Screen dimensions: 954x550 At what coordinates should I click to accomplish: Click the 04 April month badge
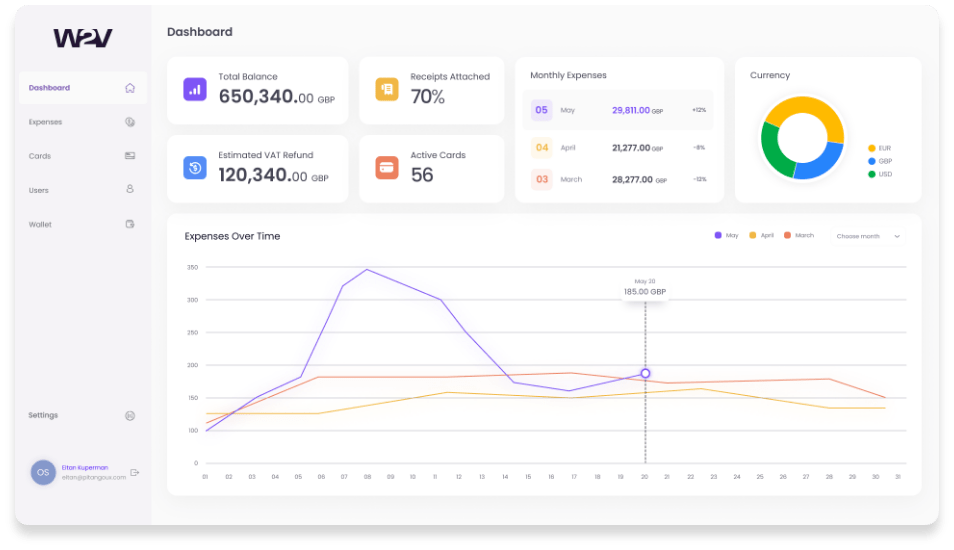pos(541,147)
